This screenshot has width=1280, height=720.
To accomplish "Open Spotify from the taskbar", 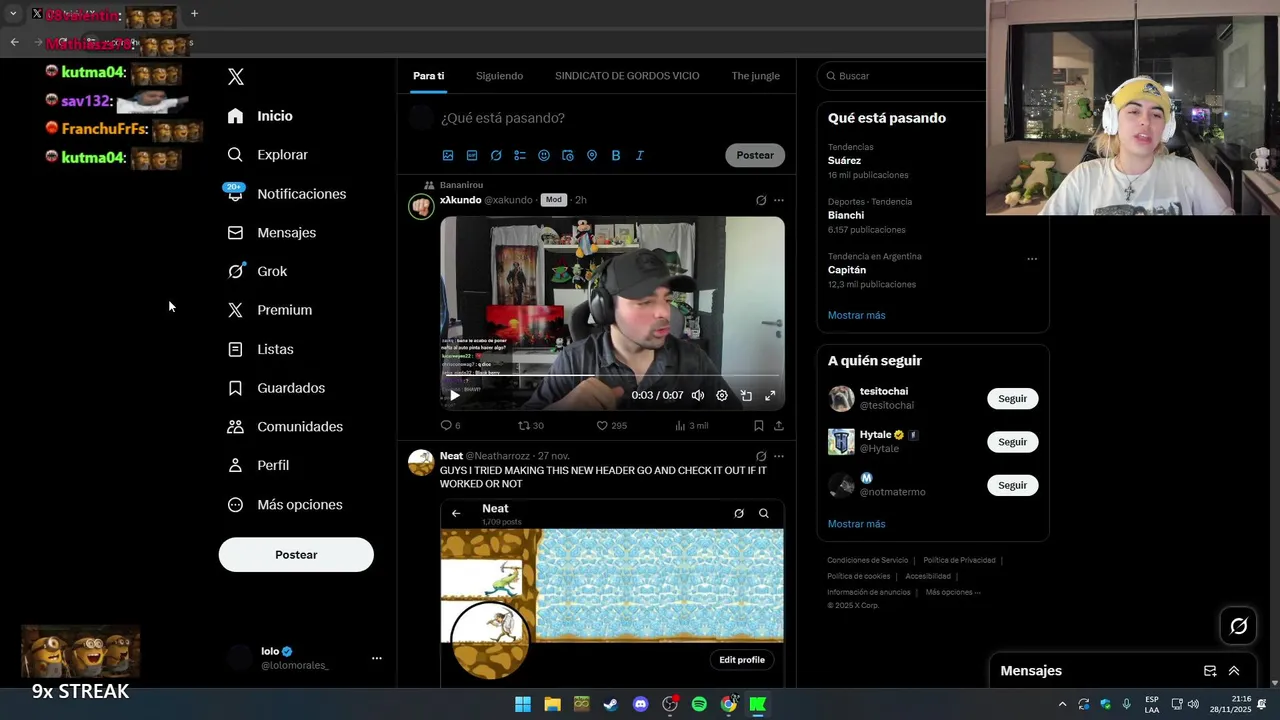I will click(699, 704).
